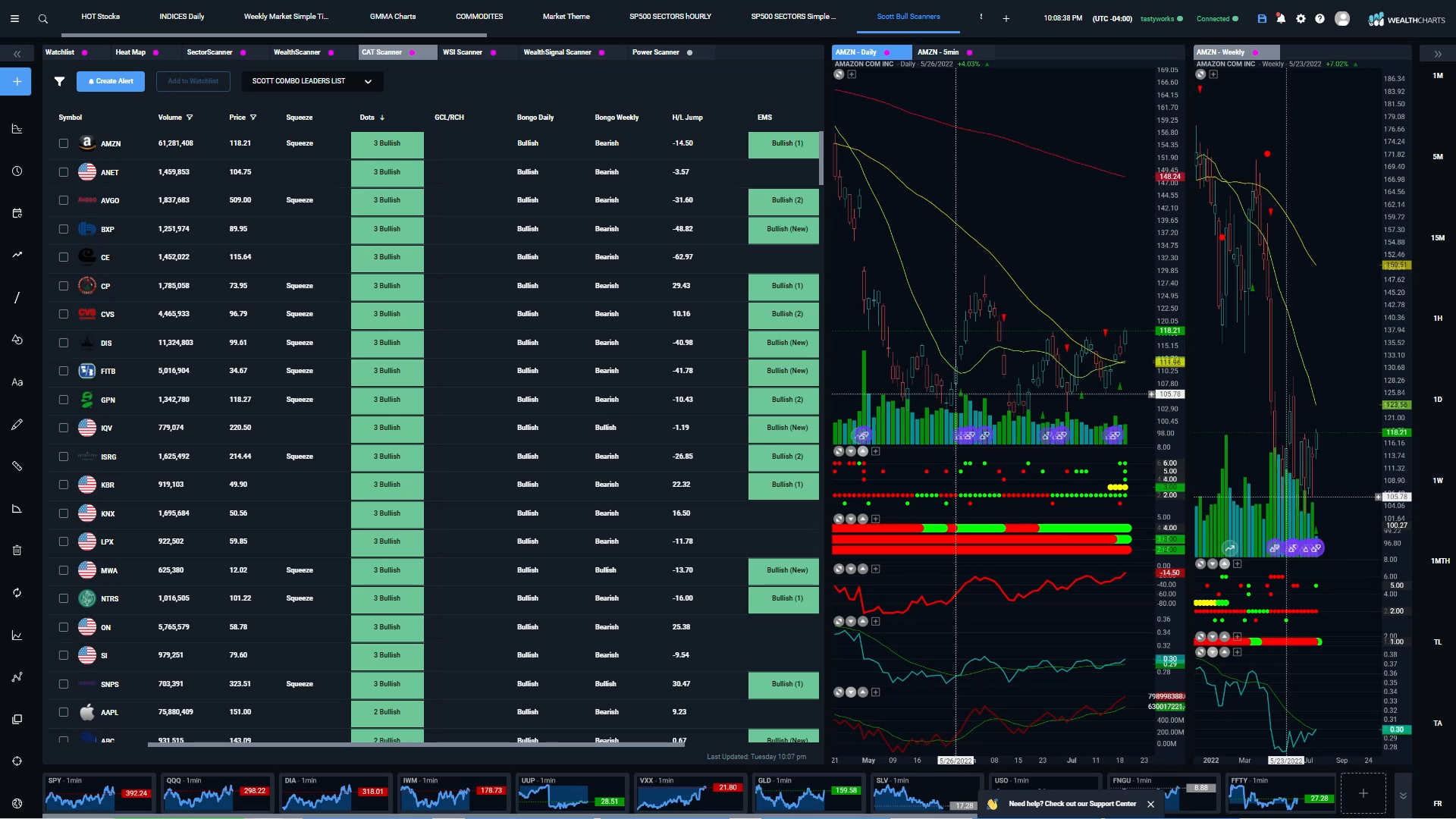Image resolution: width=1456 pixels, height=819 pixels.
Task: Add indicator plus on AMZN Weekly chart
Action: [x=1213, y=74]
